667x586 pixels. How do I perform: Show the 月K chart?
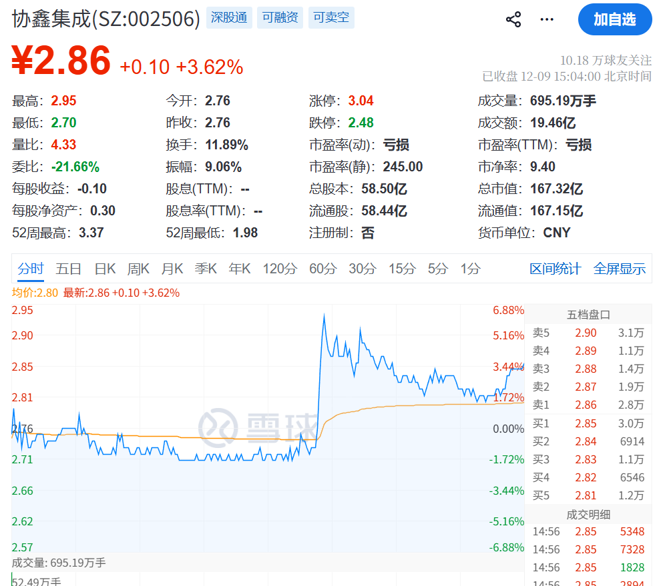(x=172, y=269)
